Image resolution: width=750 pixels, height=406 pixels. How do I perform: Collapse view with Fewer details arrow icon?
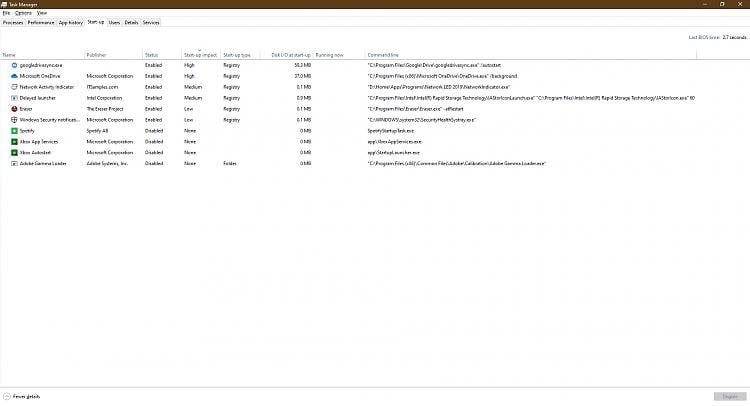(7, 396)
